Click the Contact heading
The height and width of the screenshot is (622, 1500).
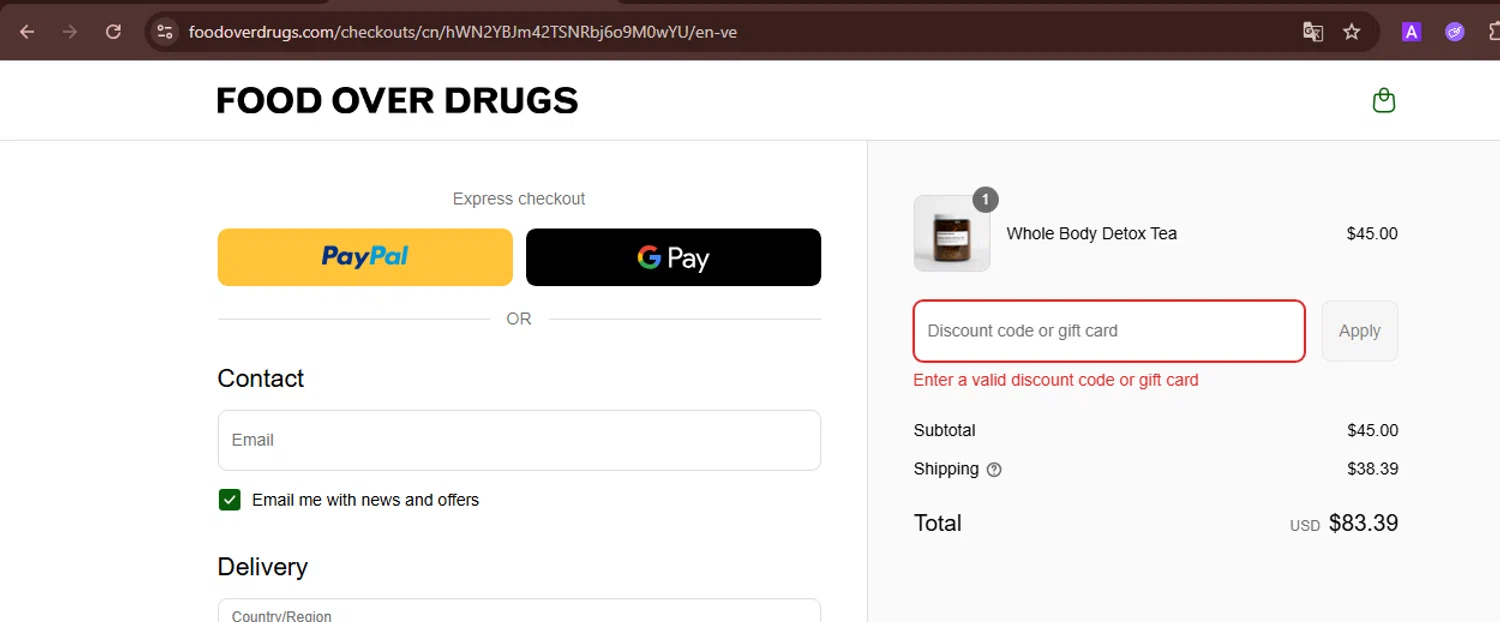pos(261,378)
